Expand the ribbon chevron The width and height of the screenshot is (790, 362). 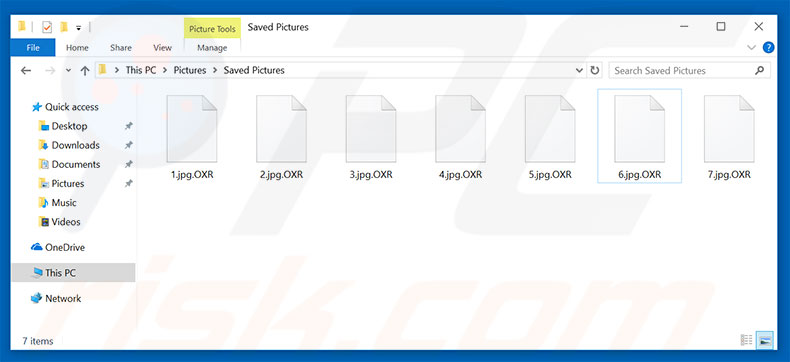point(752,48)
